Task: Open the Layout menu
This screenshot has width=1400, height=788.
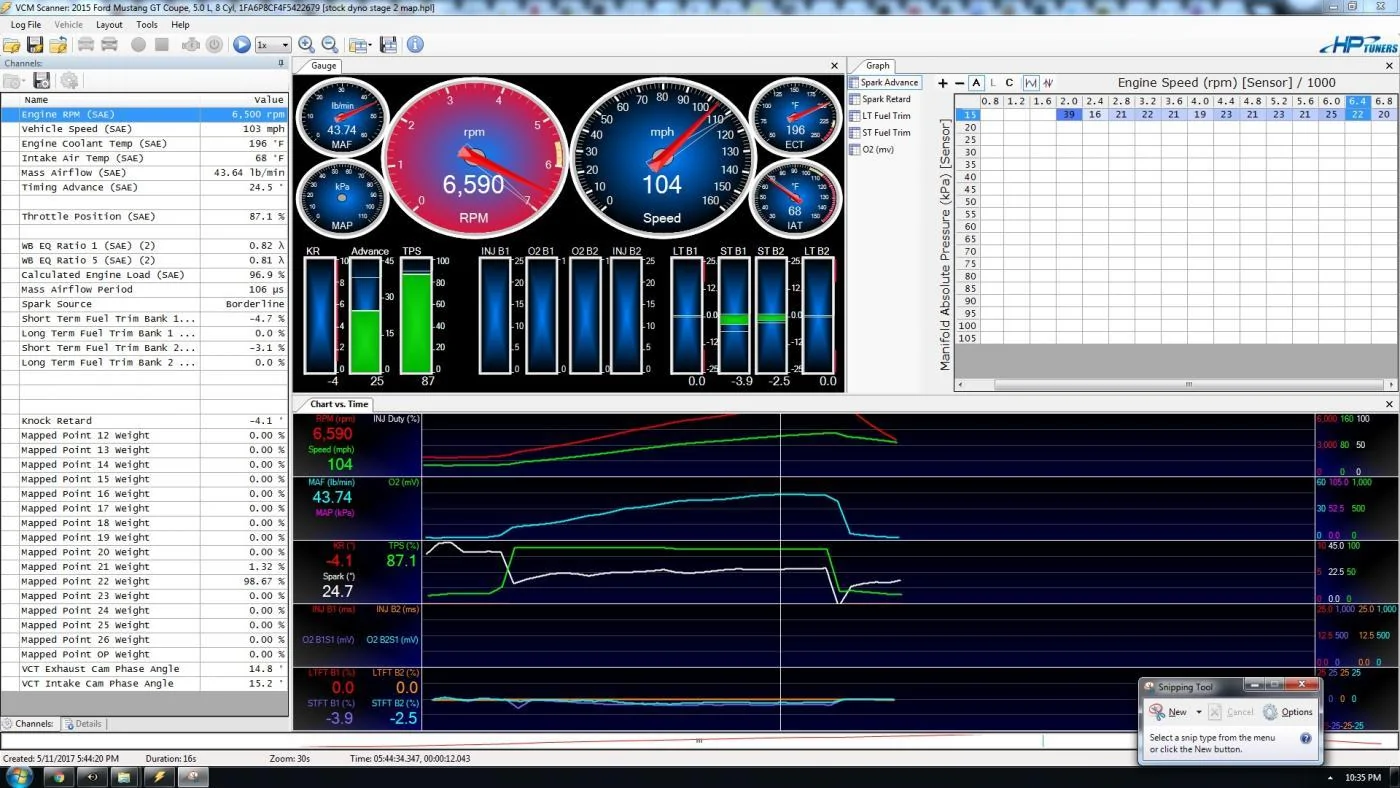Action: point(109,25)
